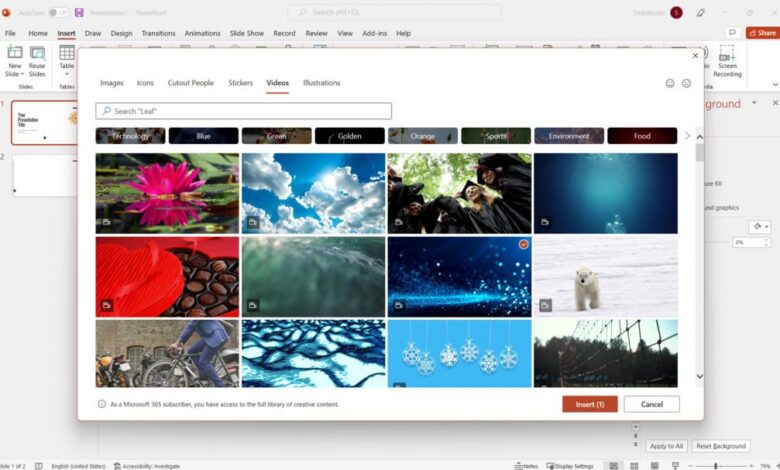Select the Sports category chip
Image resolution: width=780 pixels, height=470 pixels.
(x=496, y=136)
